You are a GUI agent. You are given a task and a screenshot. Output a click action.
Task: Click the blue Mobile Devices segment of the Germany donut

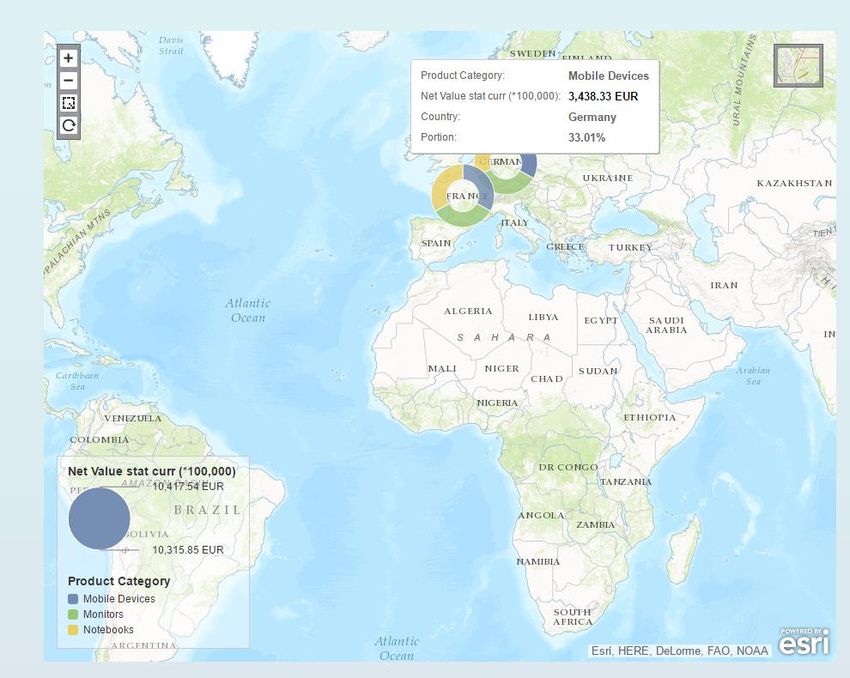coord(530,165)
